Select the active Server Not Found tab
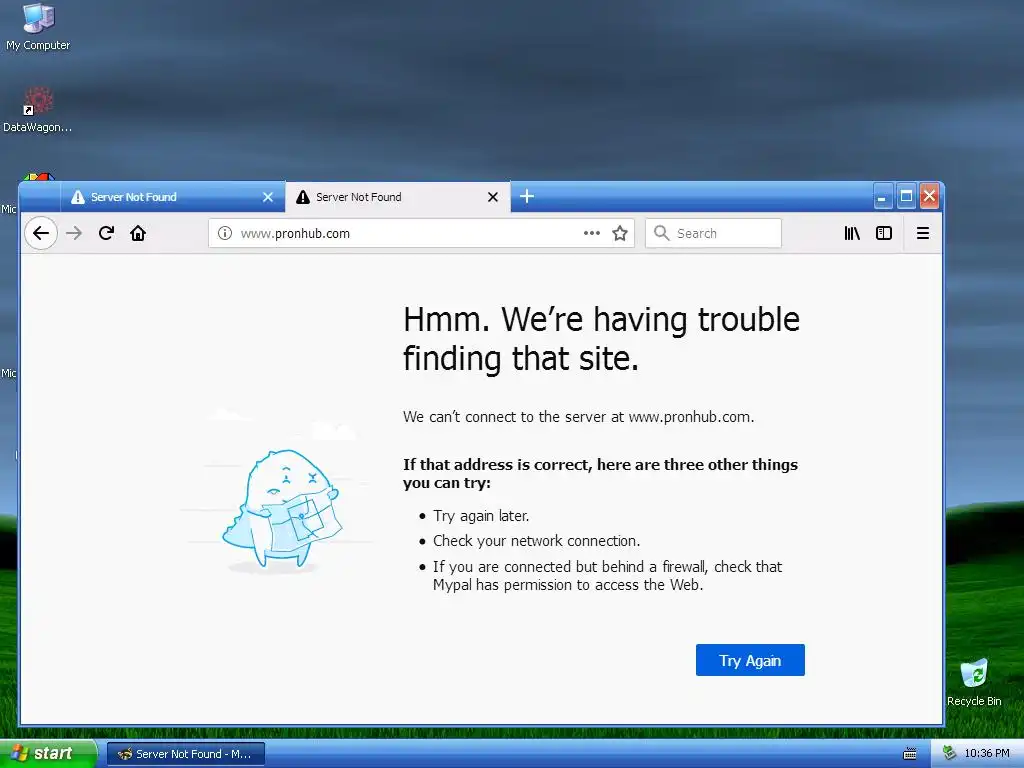The image size is (1024, 768). (398, 197)
